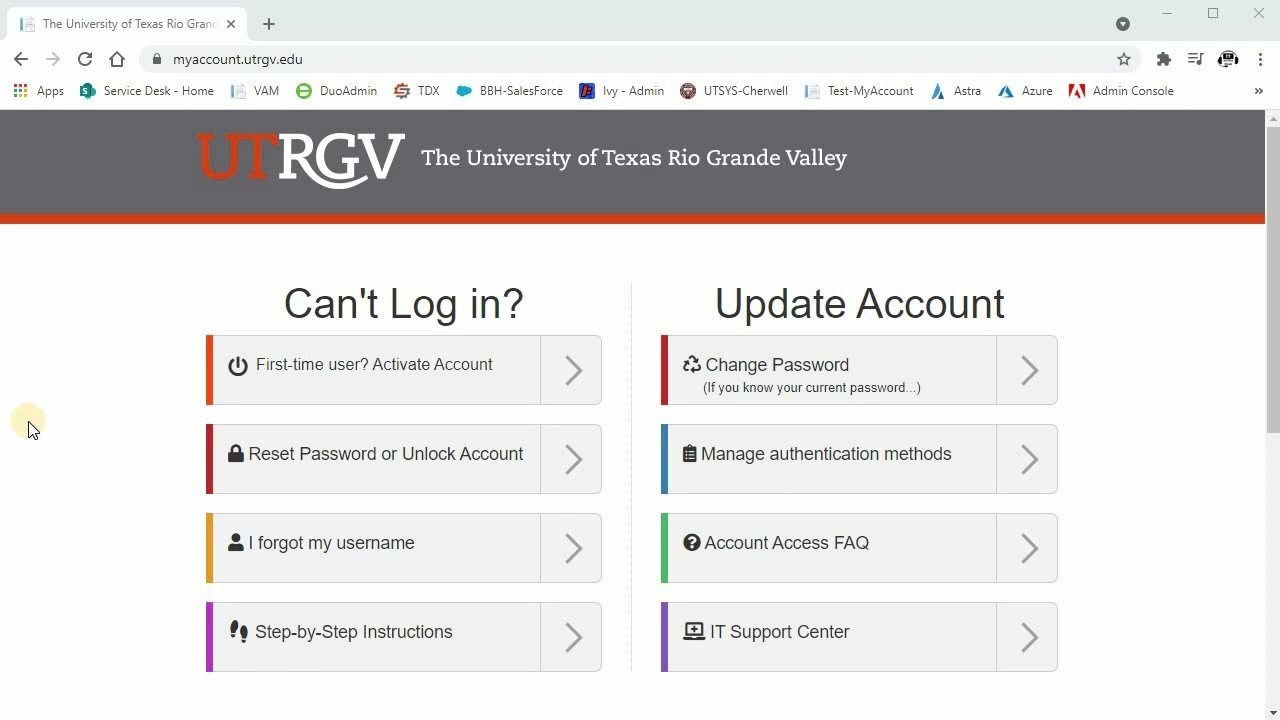Click the browser reload icon

(85, 59)
